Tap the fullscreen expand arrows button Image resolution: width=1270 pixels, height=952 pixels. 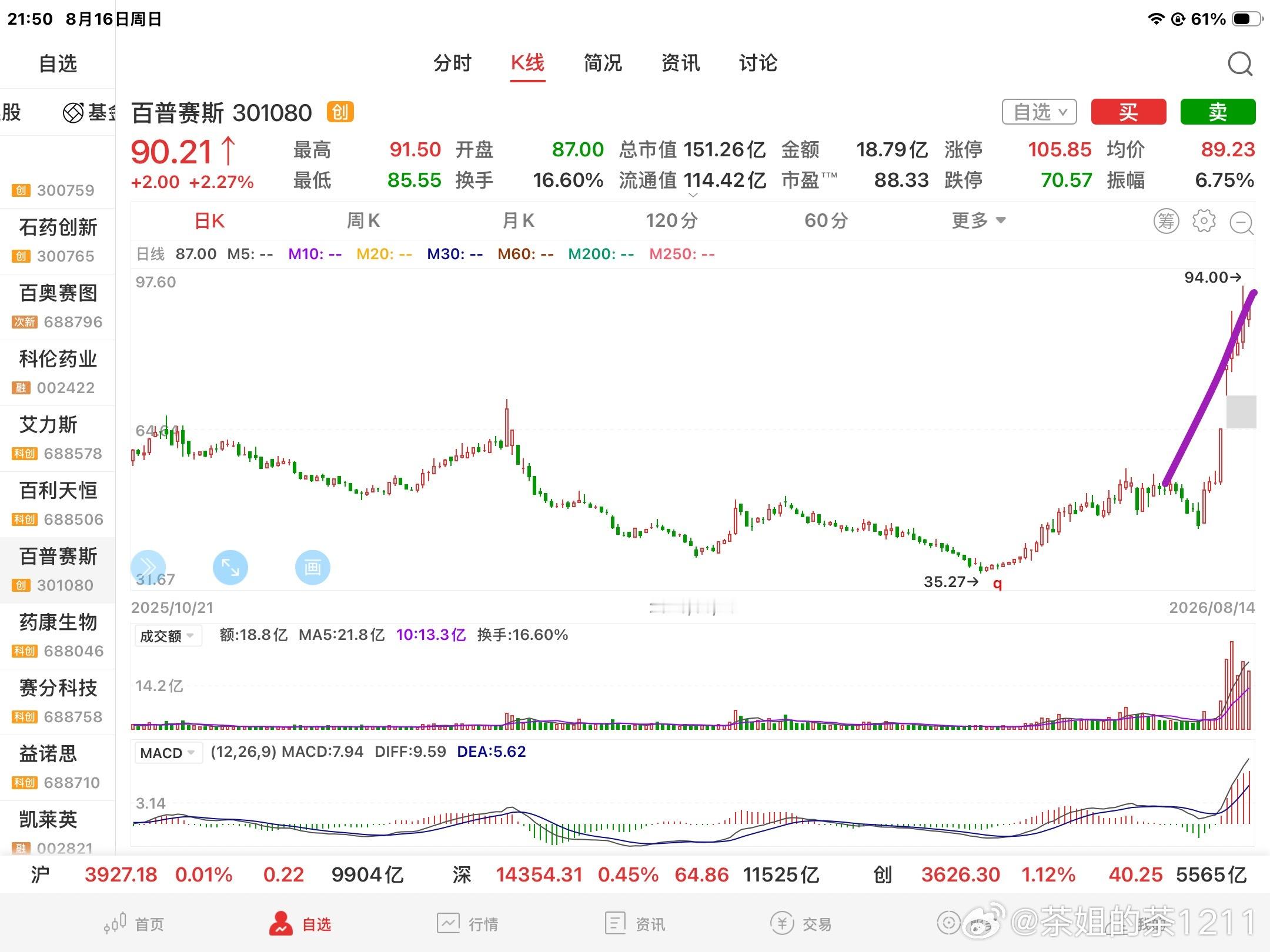(x=230, y=567)
